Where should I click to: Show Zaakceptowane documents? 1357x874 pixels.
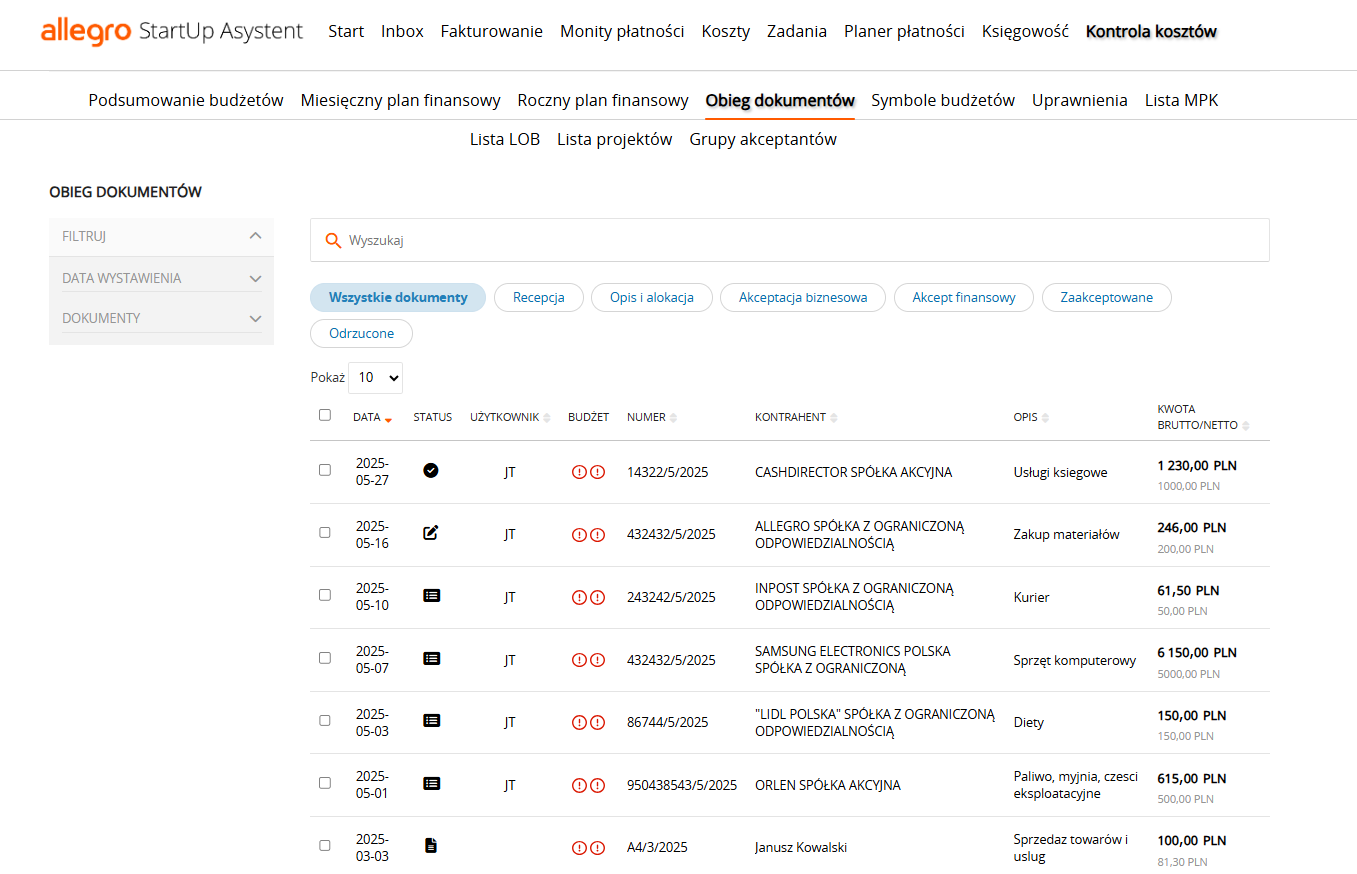coord(1107,297)
